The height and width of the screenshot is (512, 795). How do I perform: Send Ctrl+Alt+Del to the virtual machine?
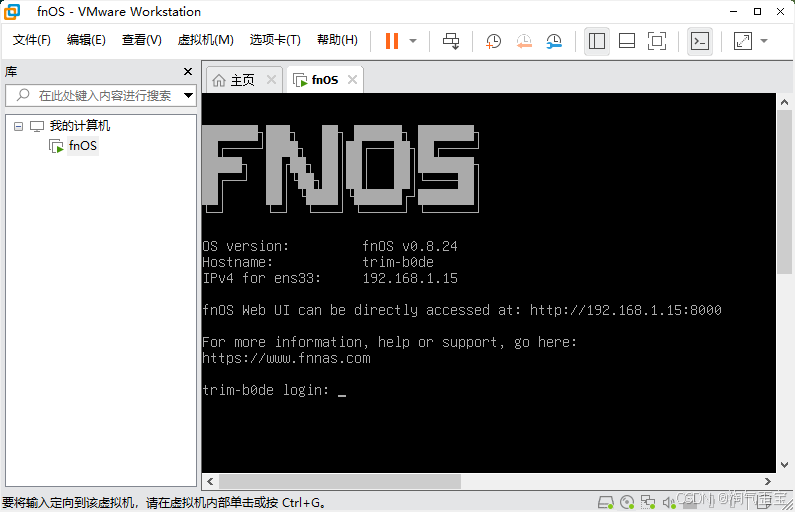451,41
